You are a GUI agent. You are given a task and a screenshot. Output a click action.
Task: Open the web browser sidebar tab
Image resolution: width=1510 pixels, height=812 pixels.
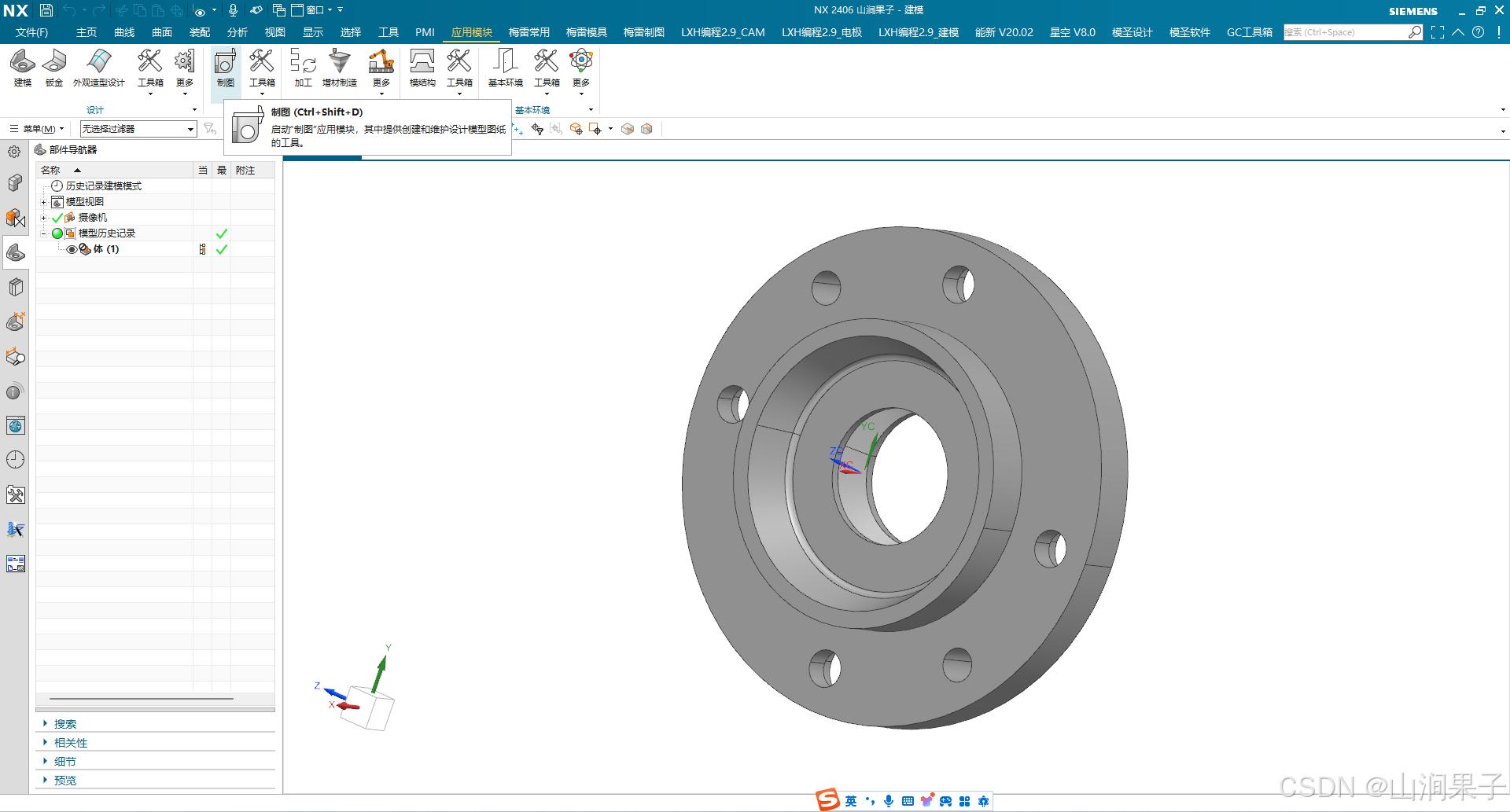(x=15, y=425)
